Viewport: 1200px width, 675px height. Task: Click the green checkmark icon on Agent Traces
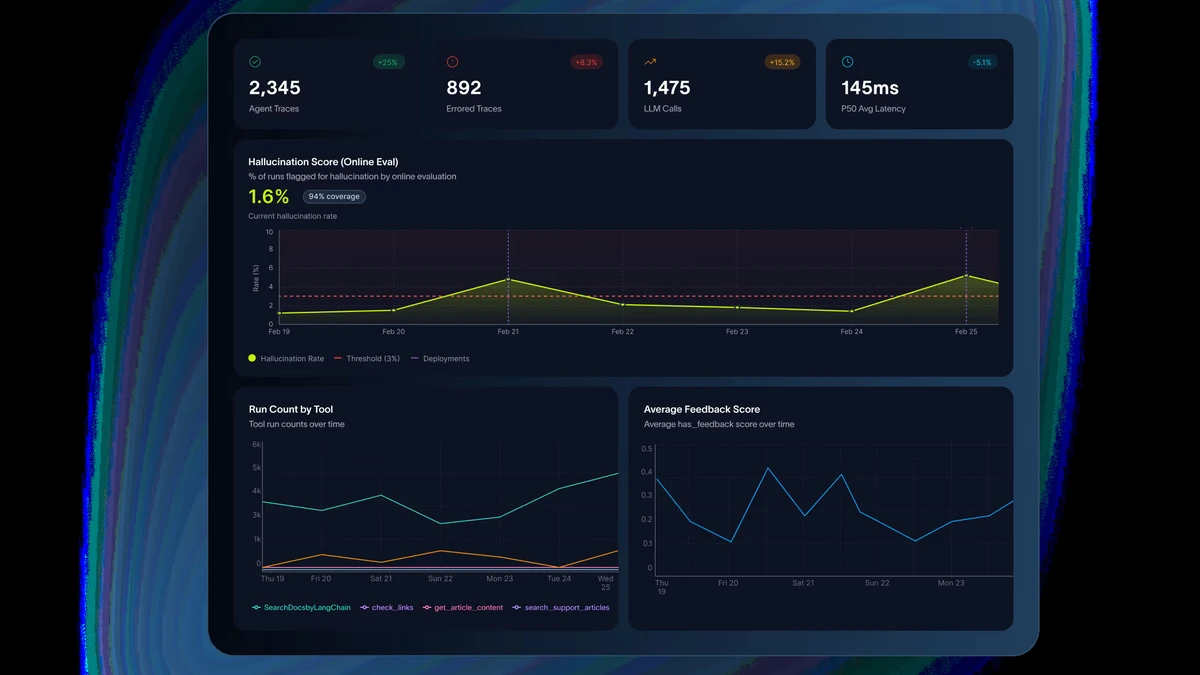pos(255,62)
